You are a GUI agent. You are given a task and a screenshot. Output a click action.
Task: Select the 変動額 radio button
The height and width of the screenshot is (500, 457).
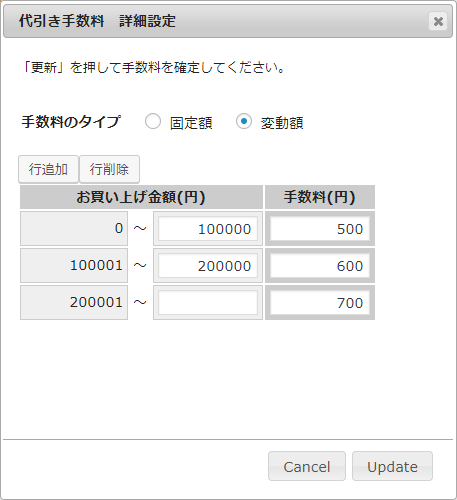coord(244,121)
